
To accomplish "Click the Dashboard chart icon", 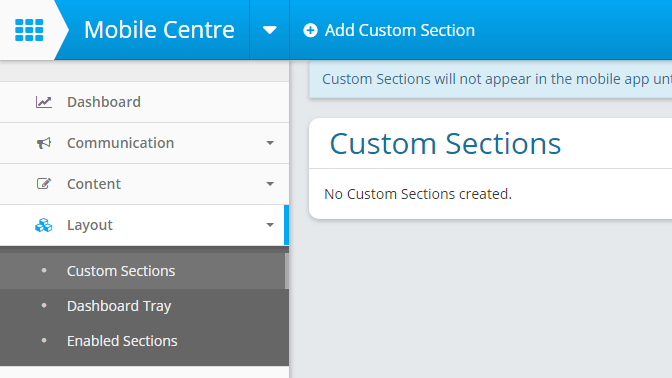I will 44,102.
